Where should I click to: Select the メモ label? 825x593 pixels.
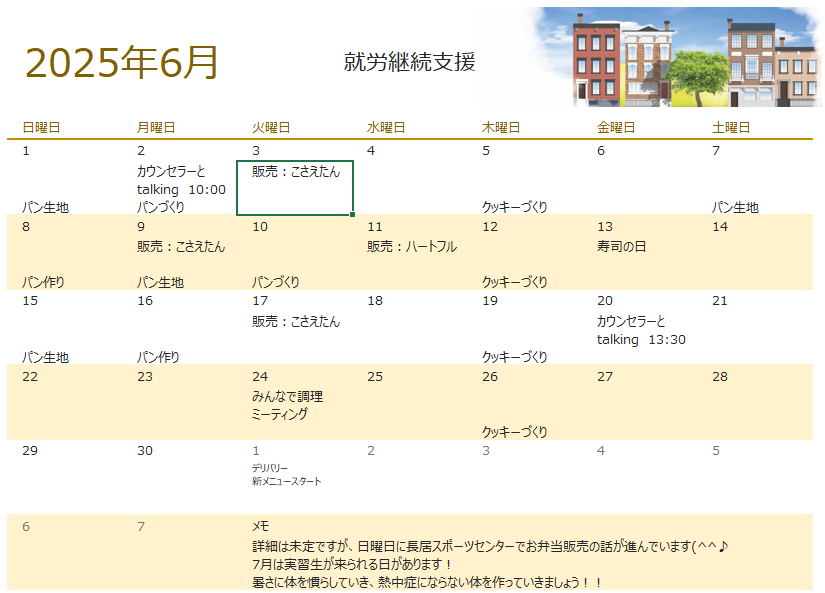[260, 526]
